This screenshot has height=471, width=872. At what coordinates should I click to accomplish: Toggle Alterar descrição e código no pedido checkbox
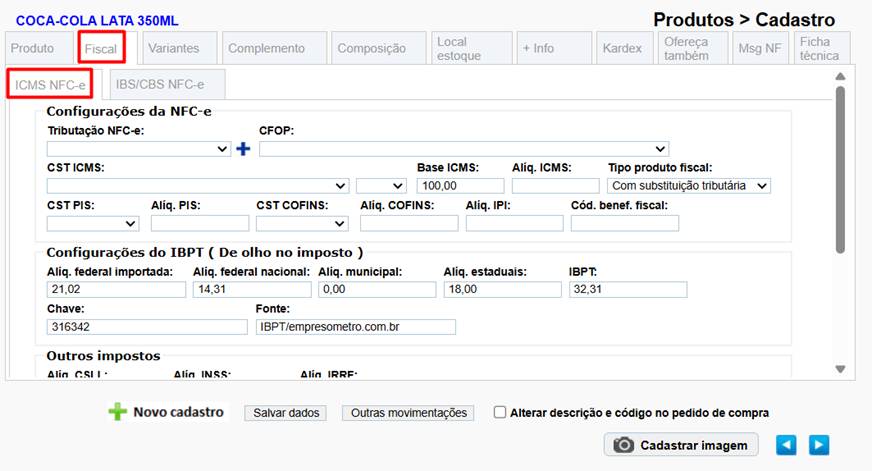[x=500, y=412]
